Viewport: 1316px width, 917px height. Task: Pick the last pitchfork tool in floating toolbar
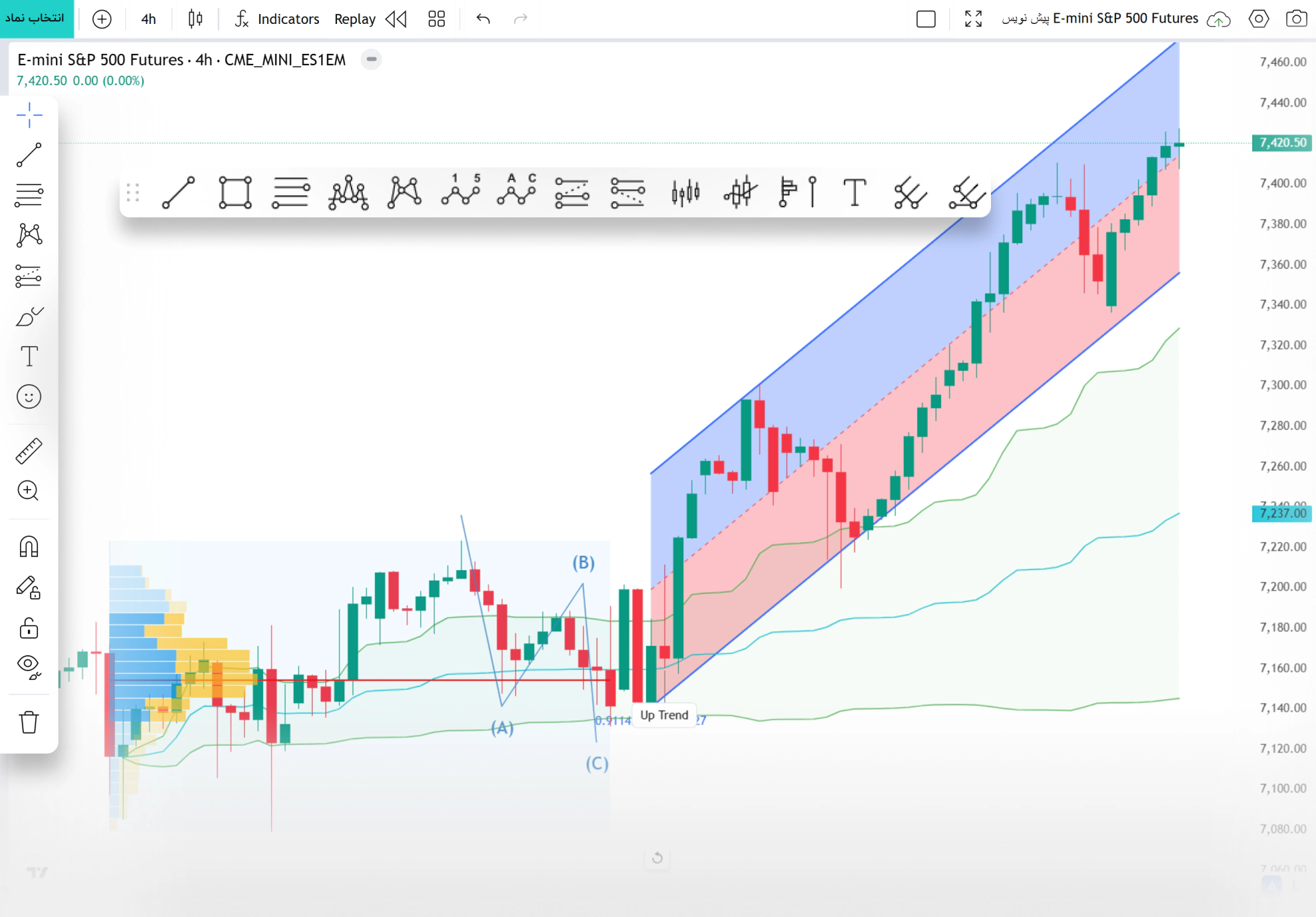coord(966,193)
